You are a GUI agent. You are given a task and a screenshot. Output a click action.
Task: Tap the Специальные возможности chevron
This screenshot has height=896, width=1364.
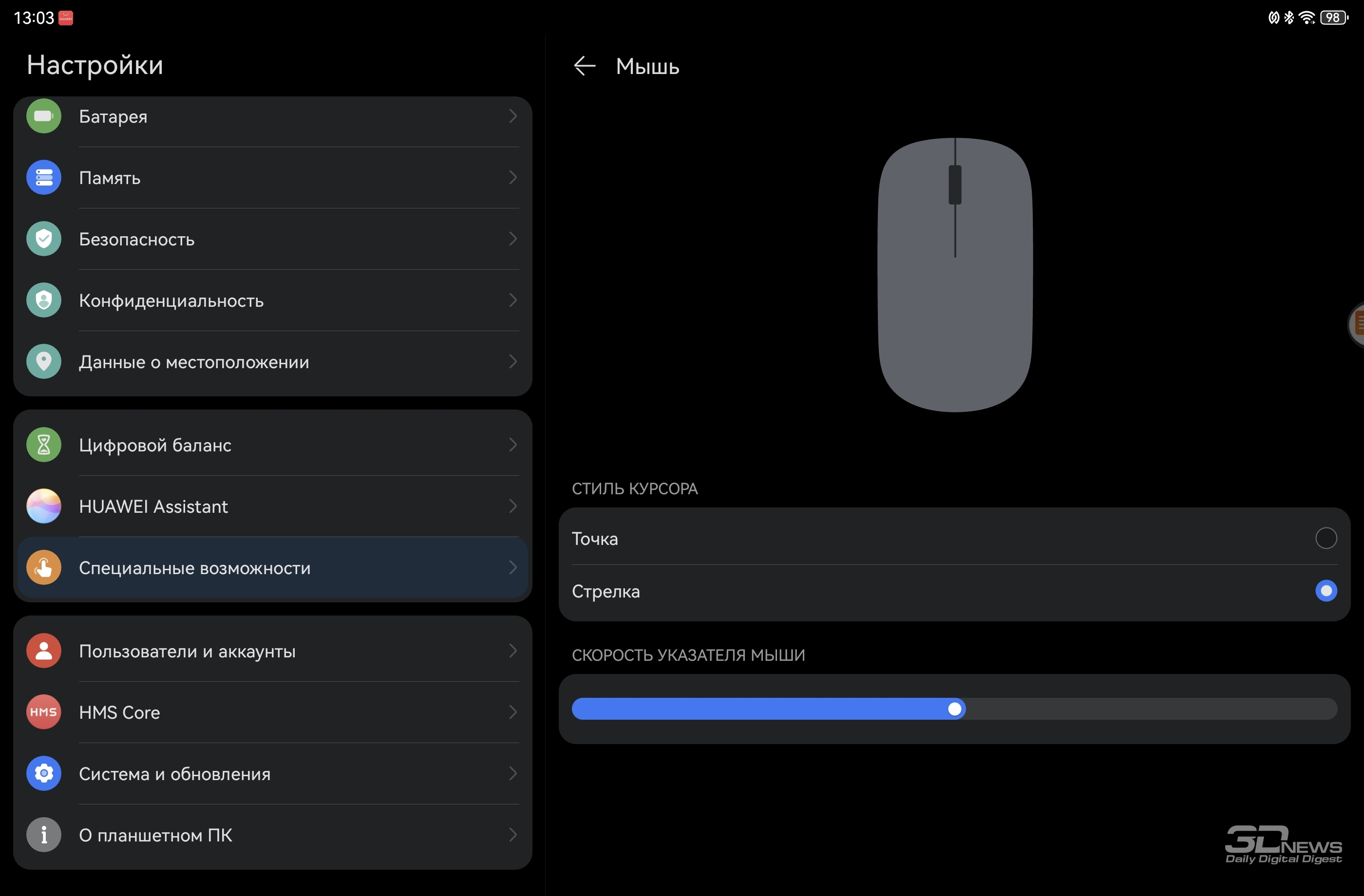tap(513, 568)
